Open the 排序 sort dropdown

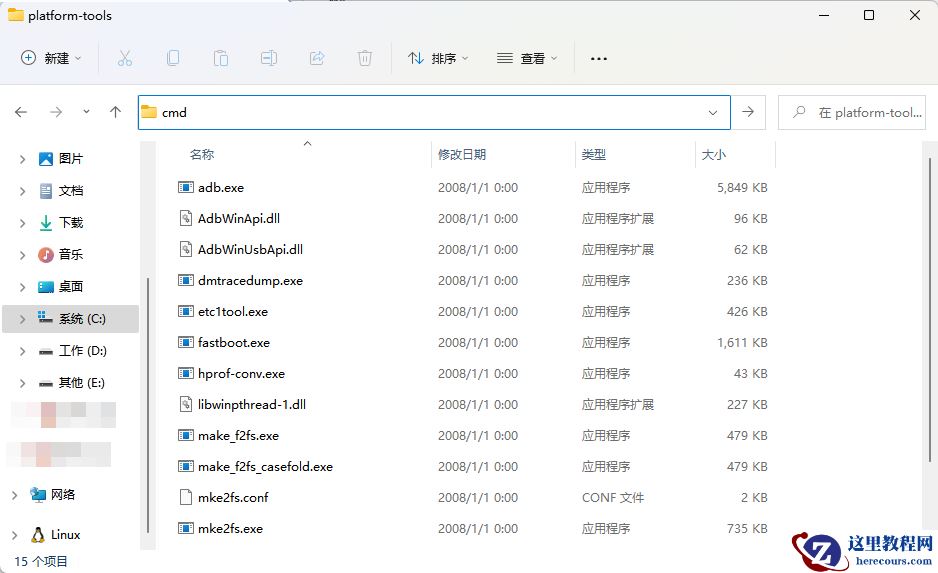438,58
